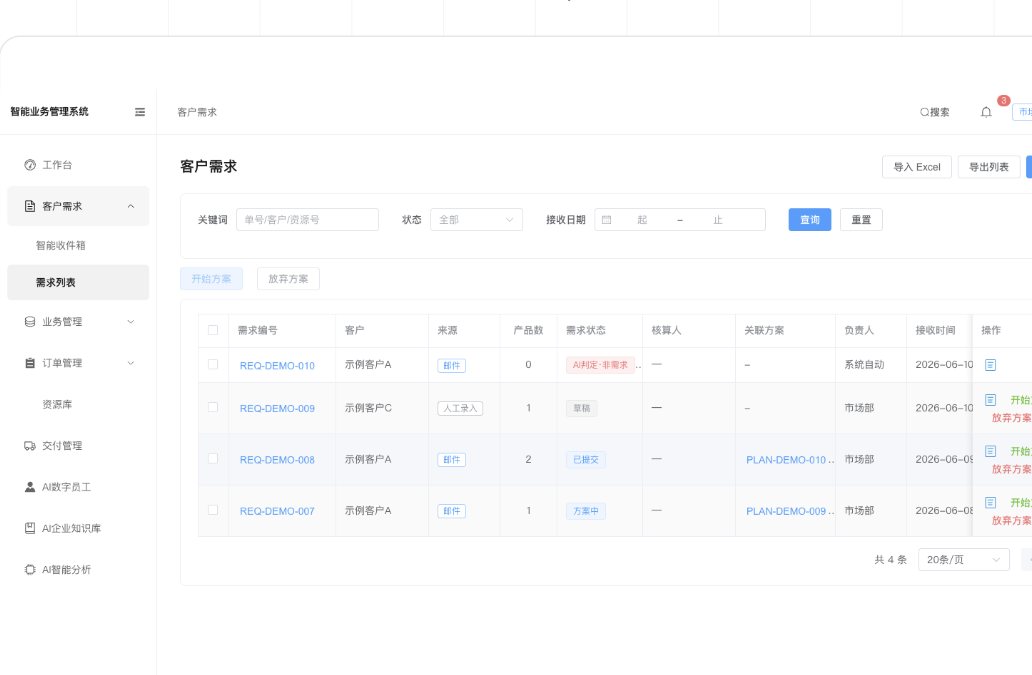Expand the 订单管理 menu chevron
The height and width of the screenshot is (675, 1032).
pos(131,363)
